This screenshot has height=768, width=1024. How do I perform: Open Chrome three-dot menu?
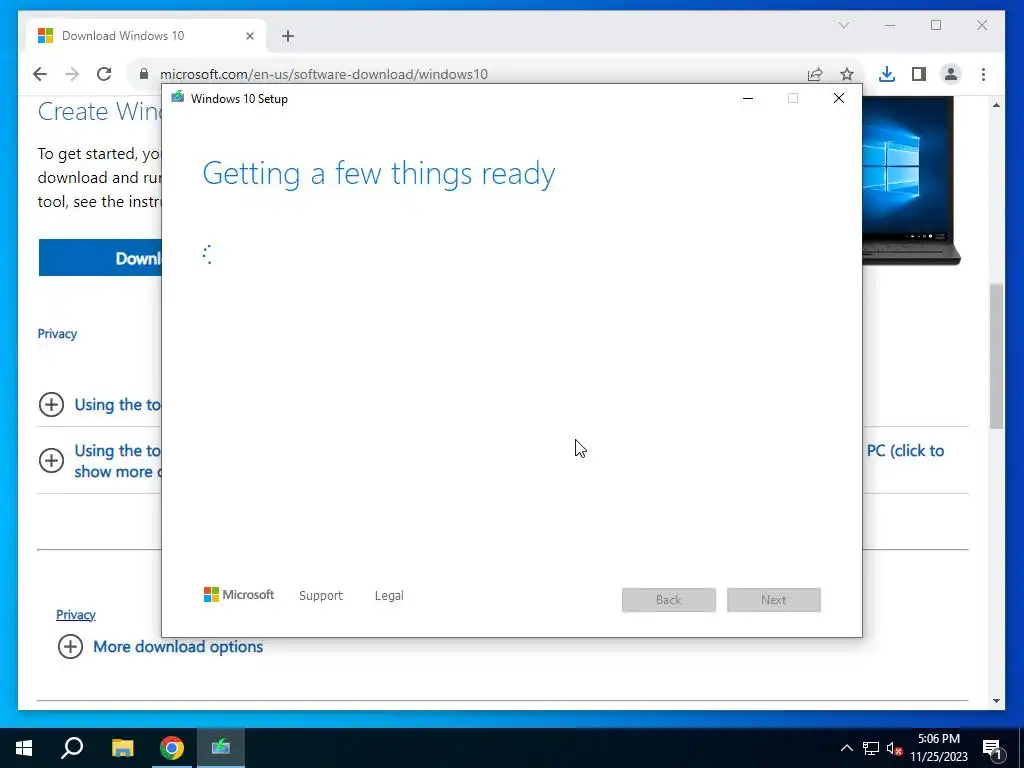[984, 74]
